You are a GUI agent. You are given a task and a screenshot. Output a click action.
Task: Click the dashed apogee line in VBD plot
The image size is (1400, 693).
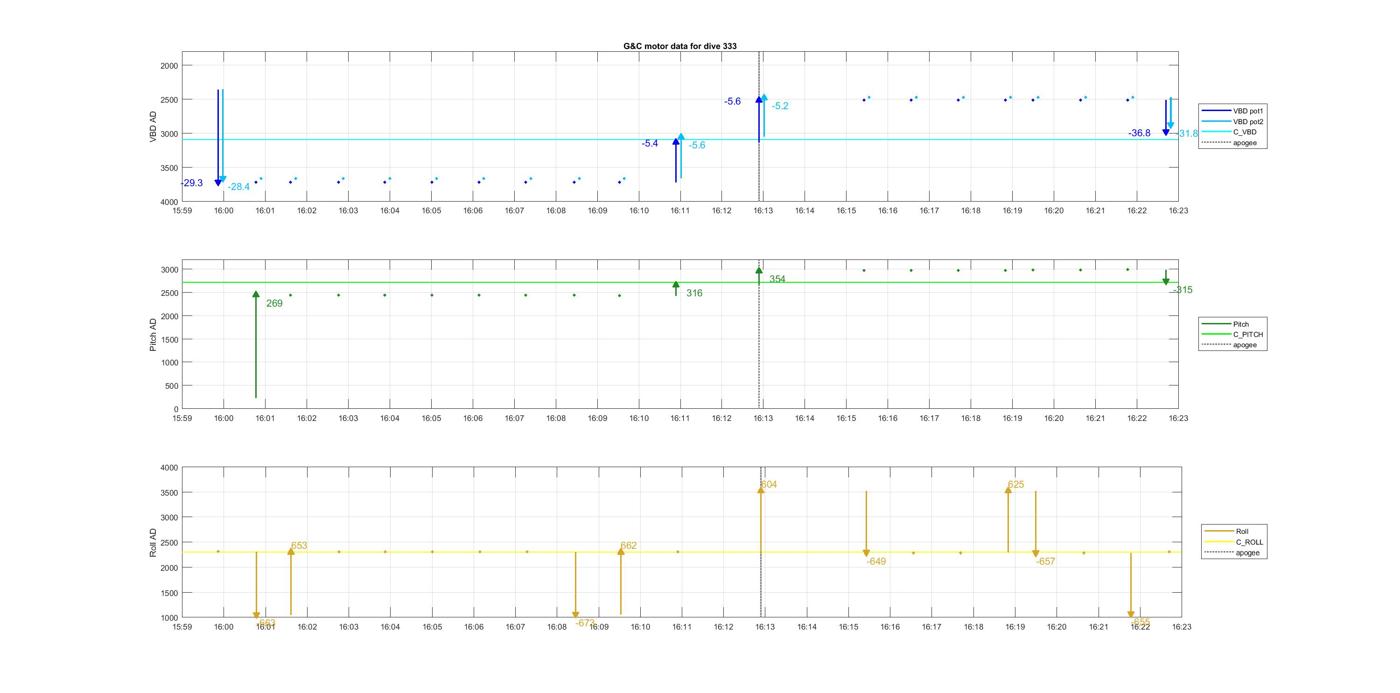coord(759,127)
